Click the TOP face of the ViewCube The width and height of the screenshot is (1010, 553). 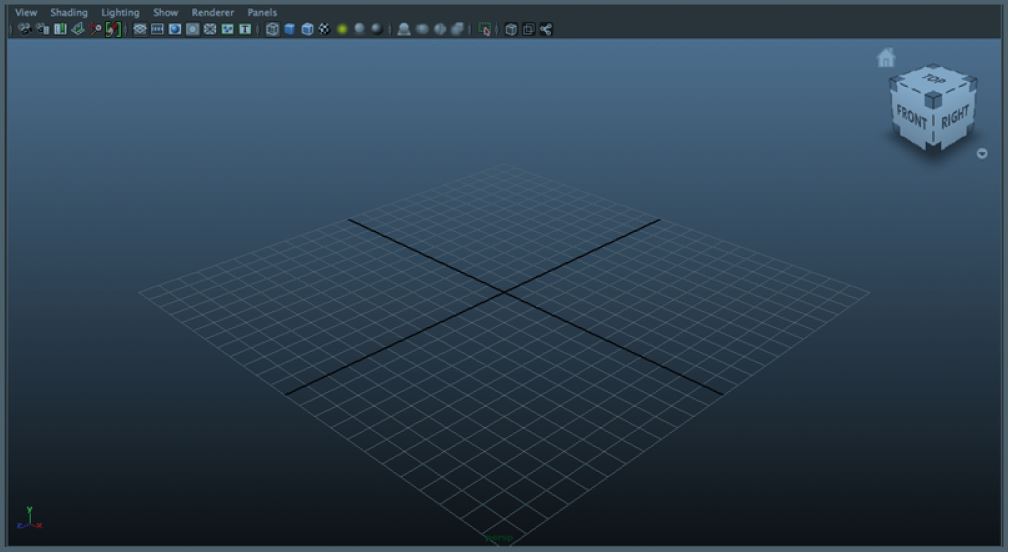[x=935, y=82]
